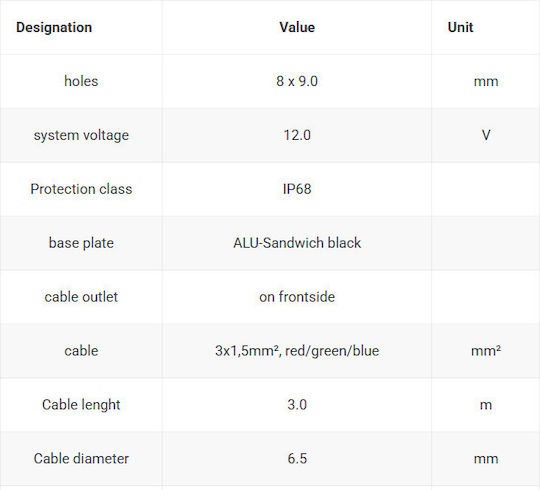
Task: Select the Protection class label
Action: click(81, 189)
